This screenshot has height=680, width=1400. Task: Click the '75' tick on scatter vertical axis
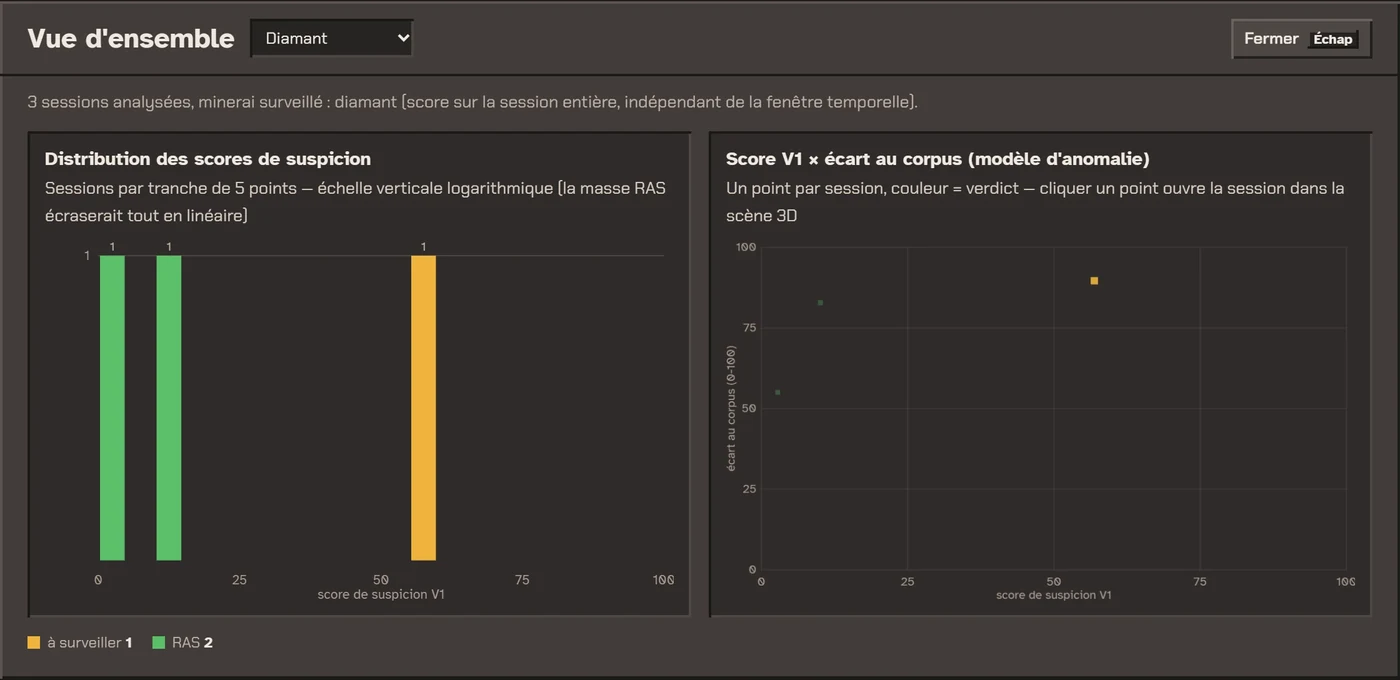(750, 328)
